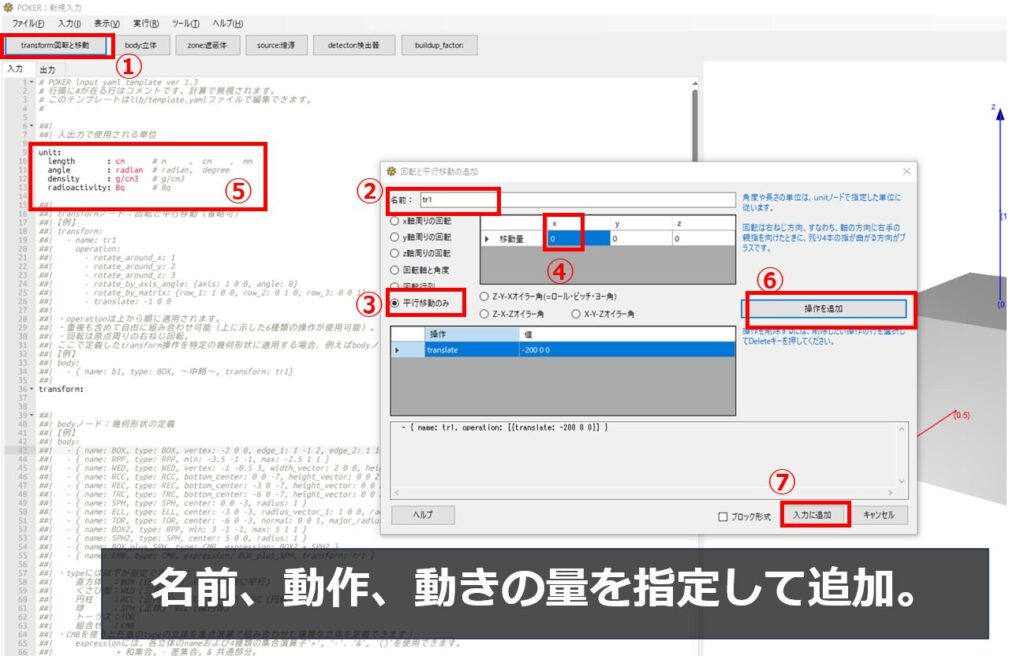This screenshot has height=656, width=1024.
Task: Click the 操作 column header
Action: pos(472,334)
